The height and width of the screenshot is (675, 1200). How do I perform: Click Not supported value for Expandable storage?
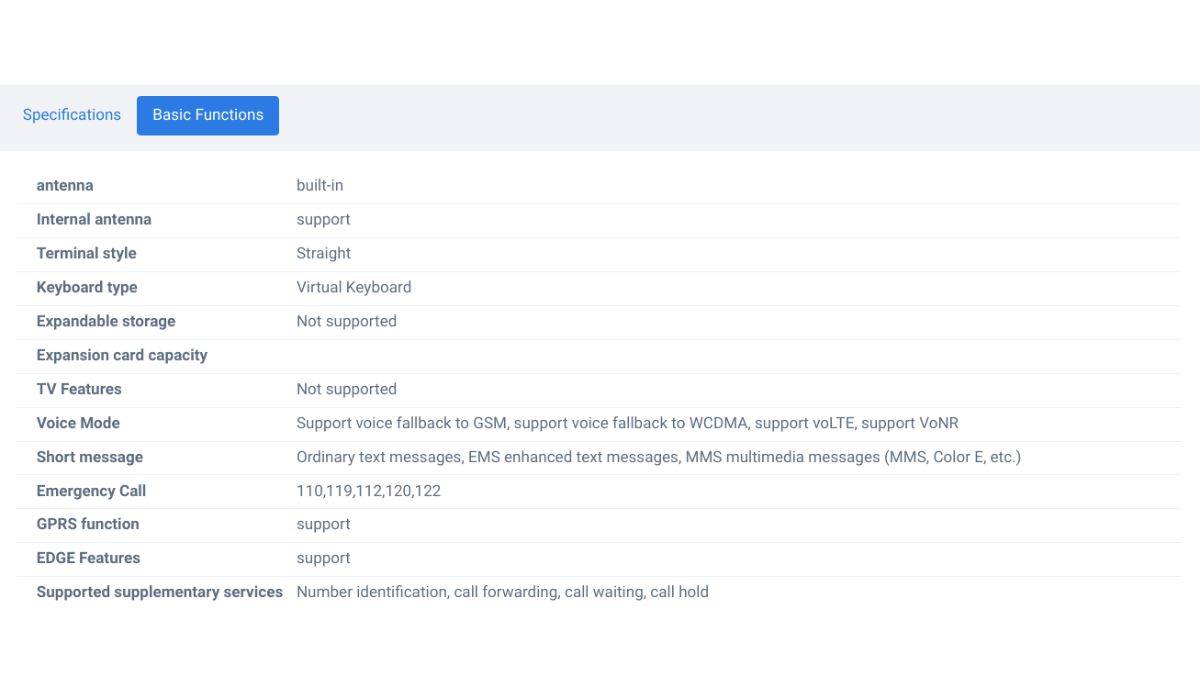(x=346, y=322)
